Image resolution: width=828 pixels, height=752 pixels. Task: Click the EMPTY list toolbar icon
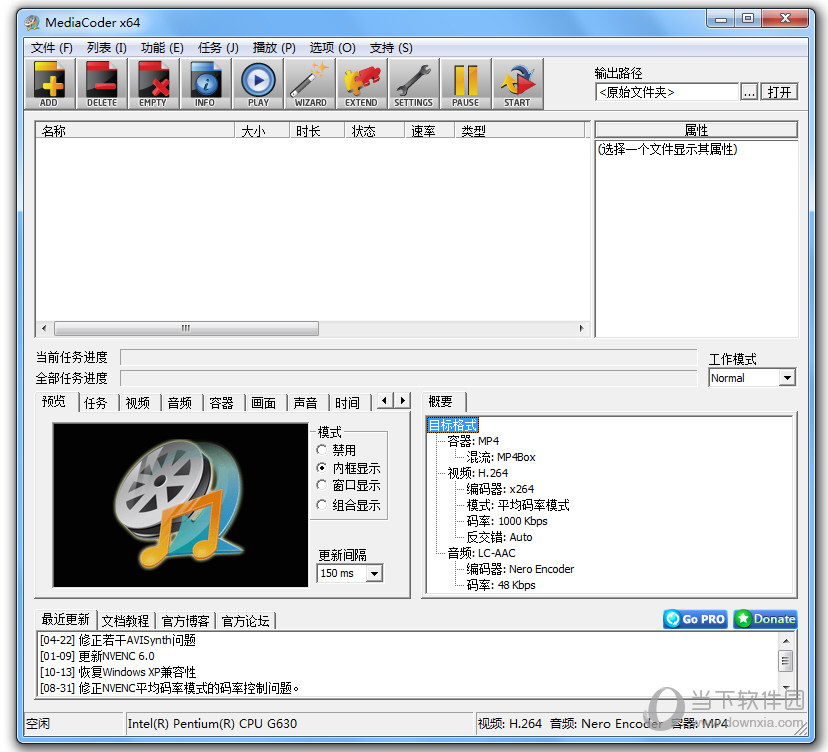(153, 84)
